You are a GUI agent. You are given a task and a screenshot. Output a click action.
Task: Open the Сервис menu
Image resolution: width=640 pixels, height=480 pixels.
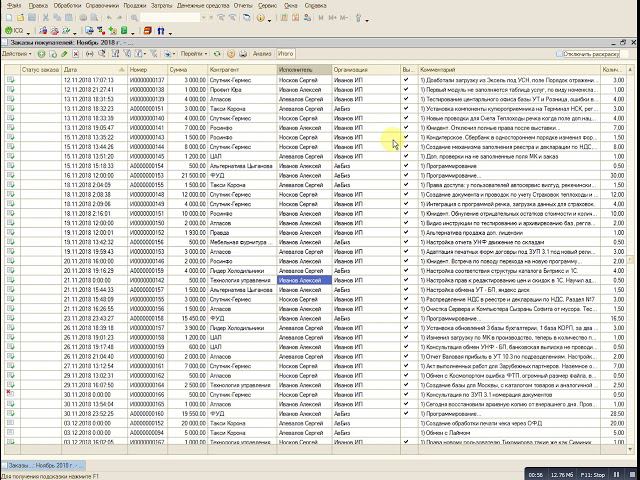click(267, 6)
